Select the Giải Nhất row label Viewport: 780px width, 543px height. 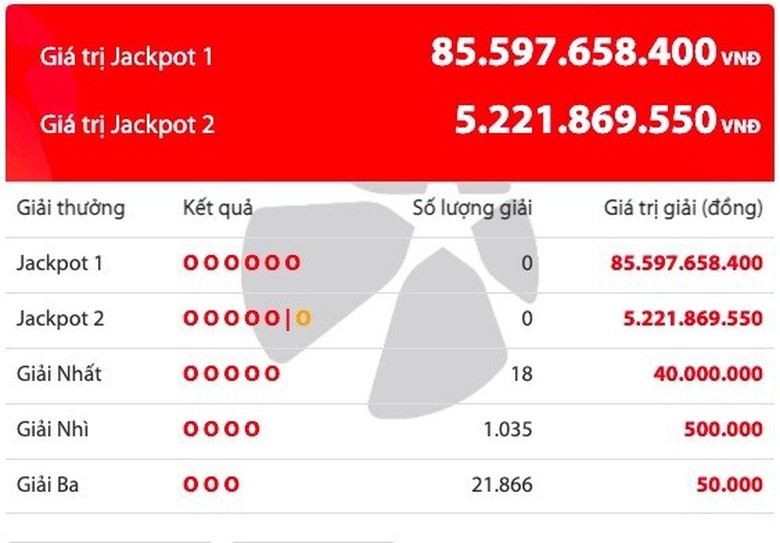tap(59, 375)
